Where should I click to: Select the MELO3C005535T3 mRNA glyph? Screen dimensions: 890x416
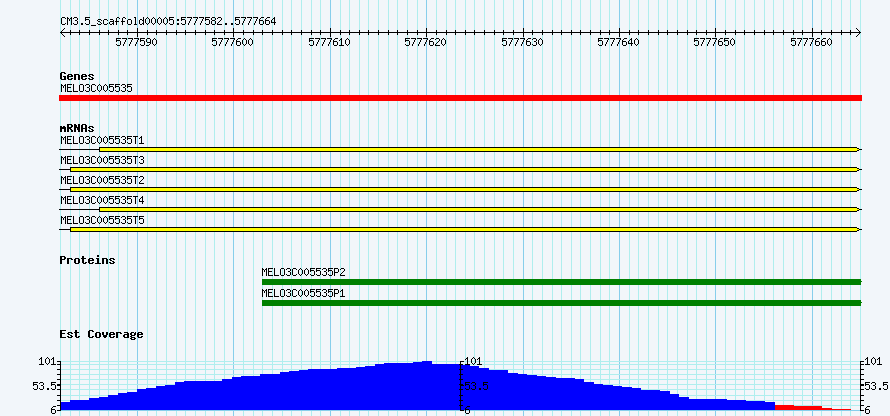460,169
